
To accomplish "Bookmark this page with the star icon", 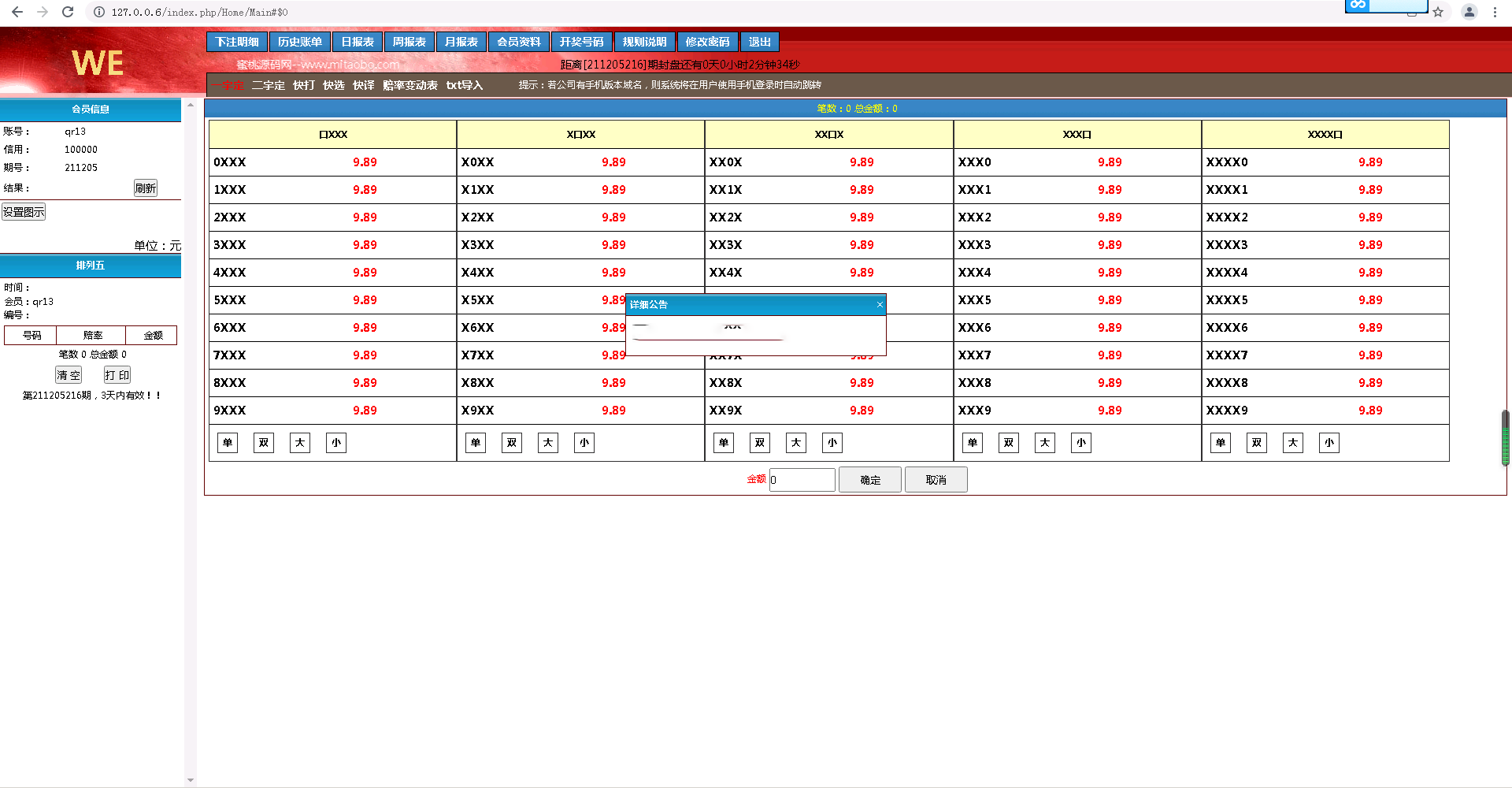I will [x=1438, y=12].
